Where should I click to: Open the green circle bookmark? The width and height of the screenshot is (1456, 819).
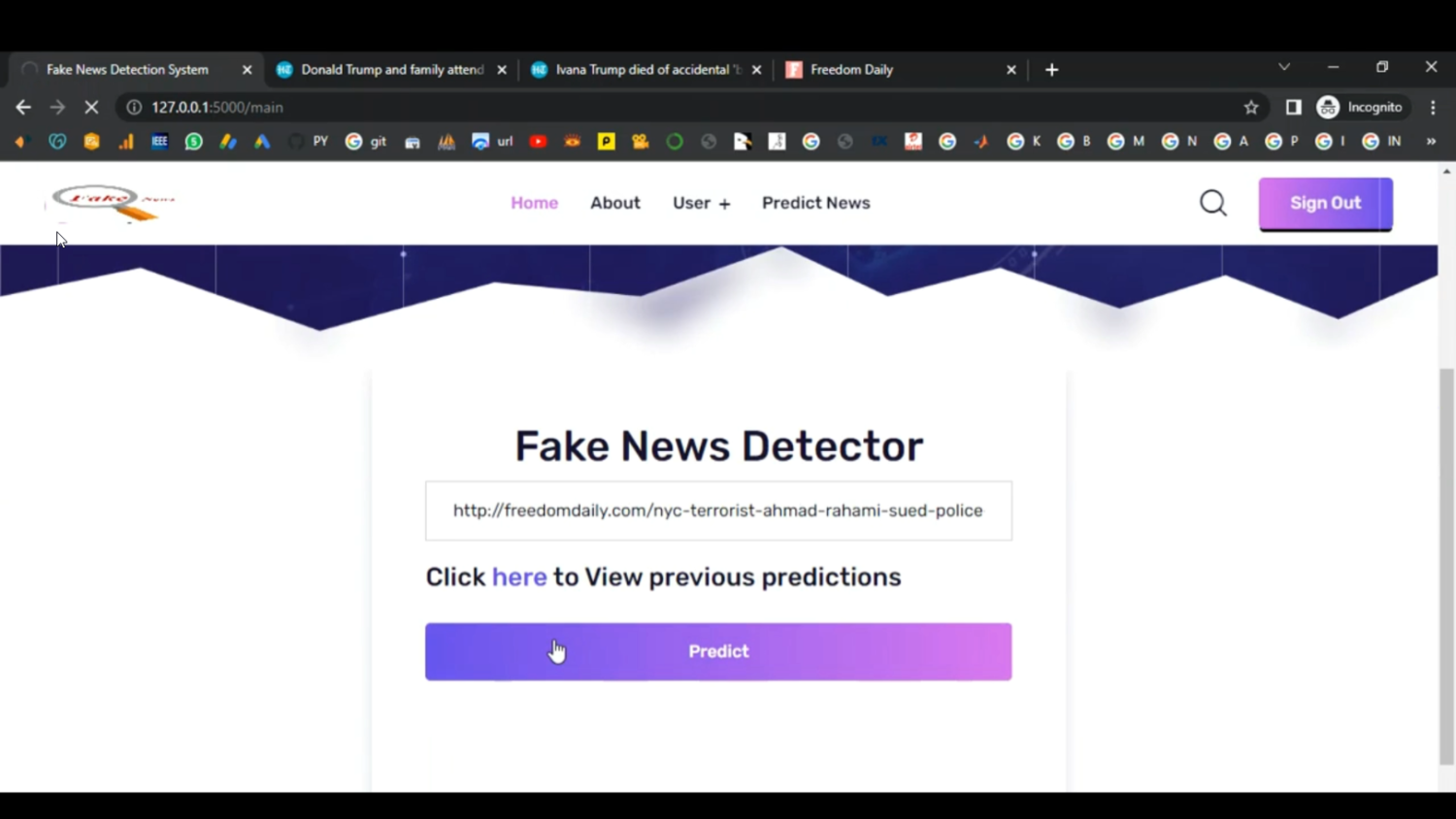[675, 142]
